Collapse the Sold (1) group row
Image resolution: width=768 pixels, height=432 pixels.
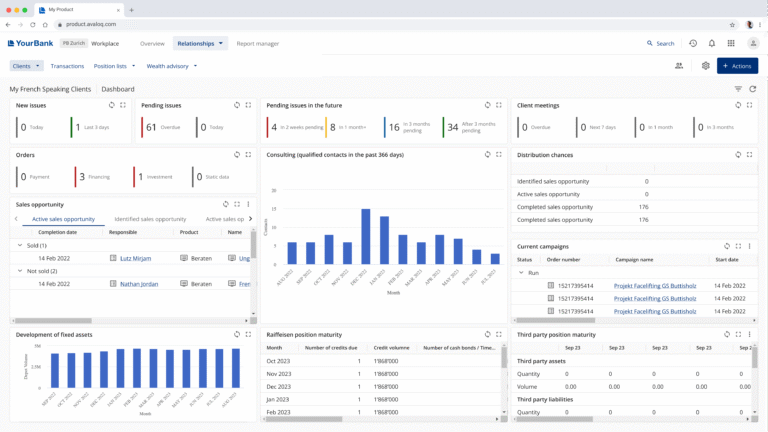coord(20,244)
